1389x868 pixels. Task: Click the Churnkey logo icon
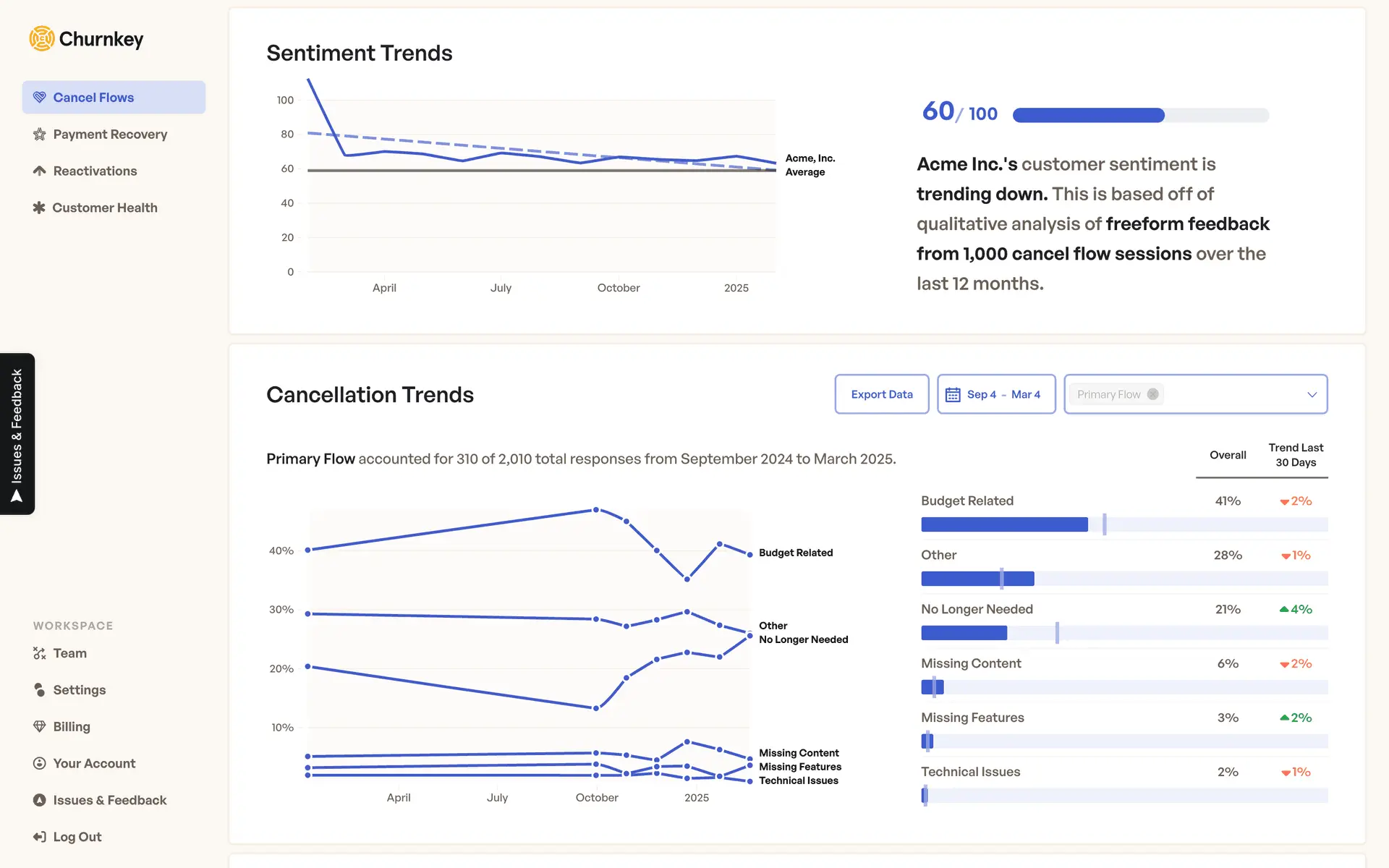point(42,39)
